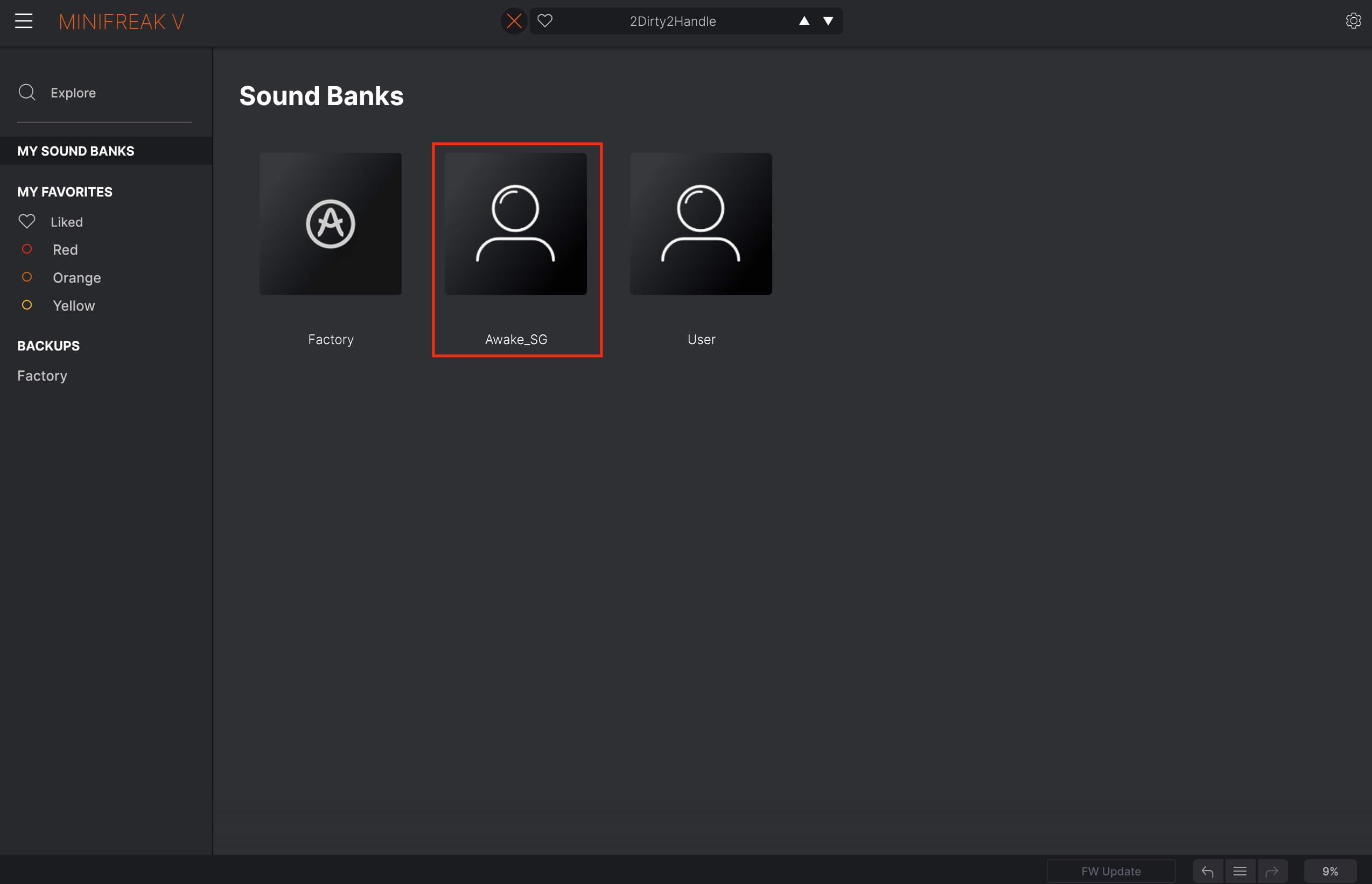Switch to MY SOUND BANKS section
This screenshot has height=884, width=1372.
75,150
